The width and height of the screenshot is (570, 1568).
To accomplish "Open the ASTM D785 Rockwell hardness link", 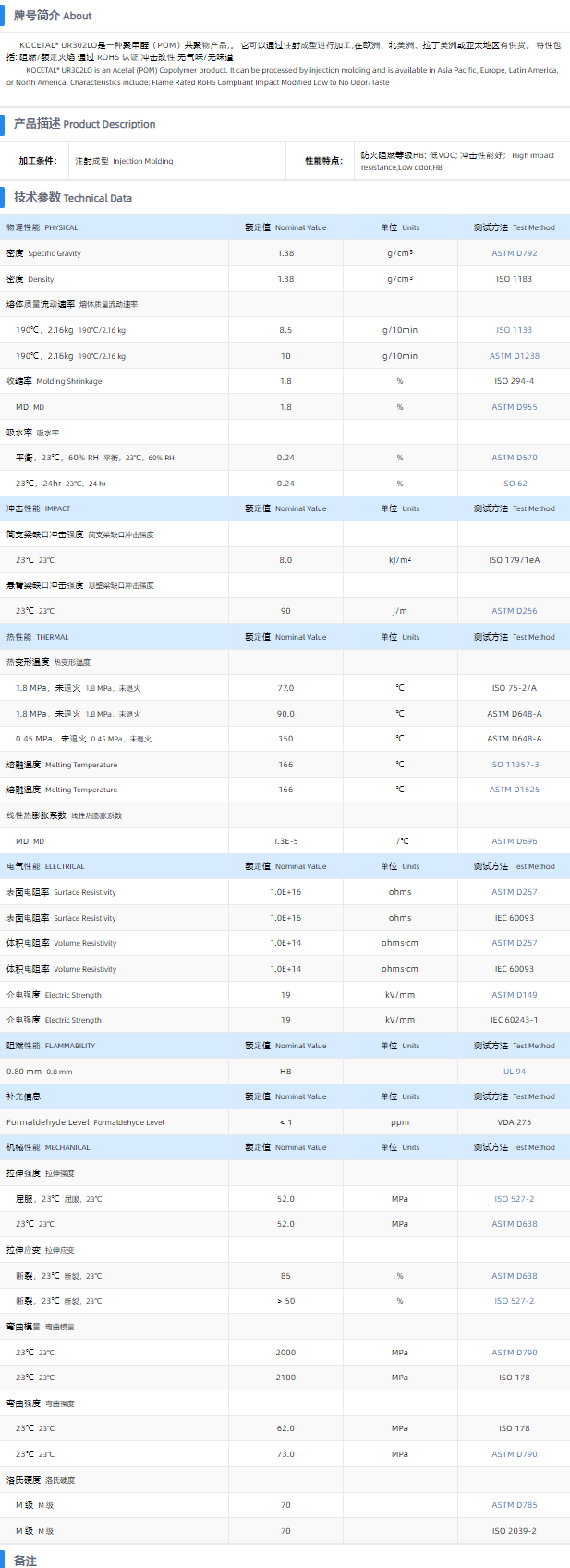I will coord(514,1505).
